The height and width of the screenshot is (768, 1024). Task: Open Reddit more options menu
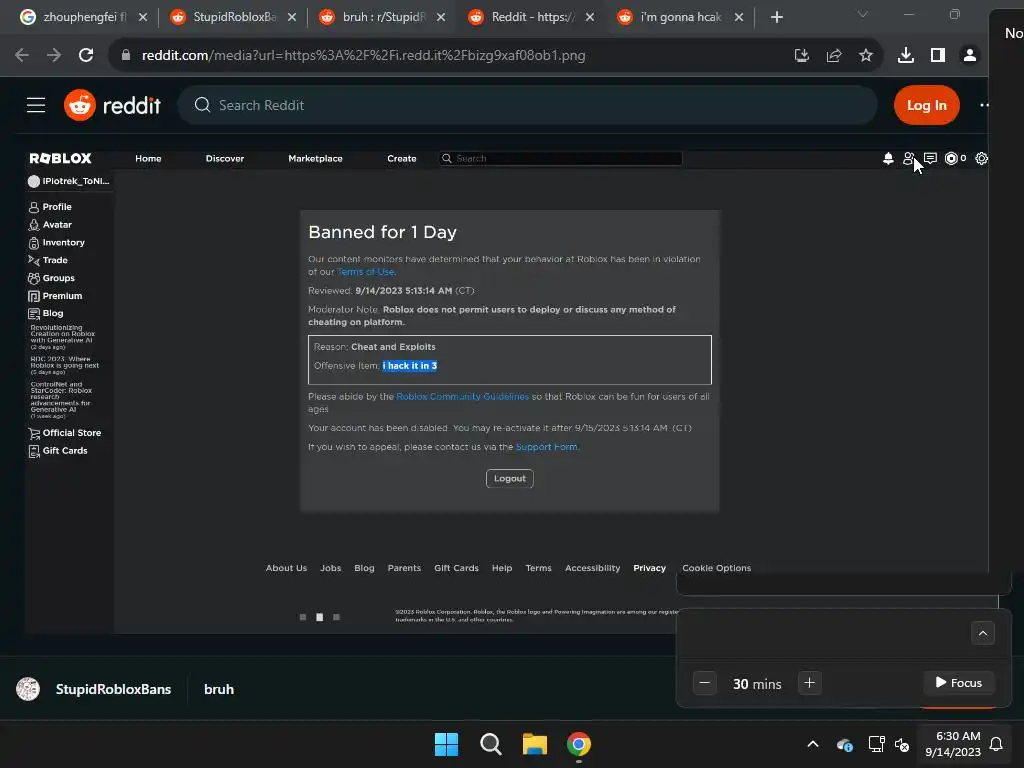(x=984, y=105)
